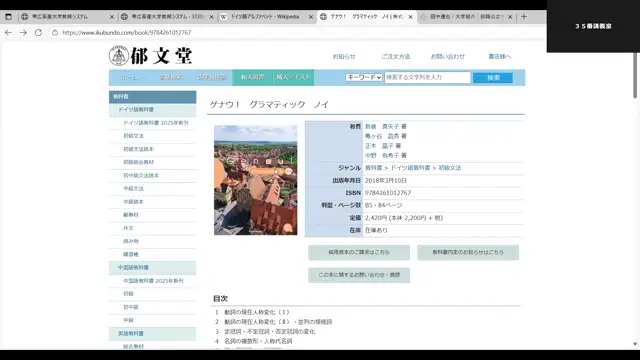640x360 pixels.
Task: Select the 教科書 sidebar header
Action: [x=152, y=97]
